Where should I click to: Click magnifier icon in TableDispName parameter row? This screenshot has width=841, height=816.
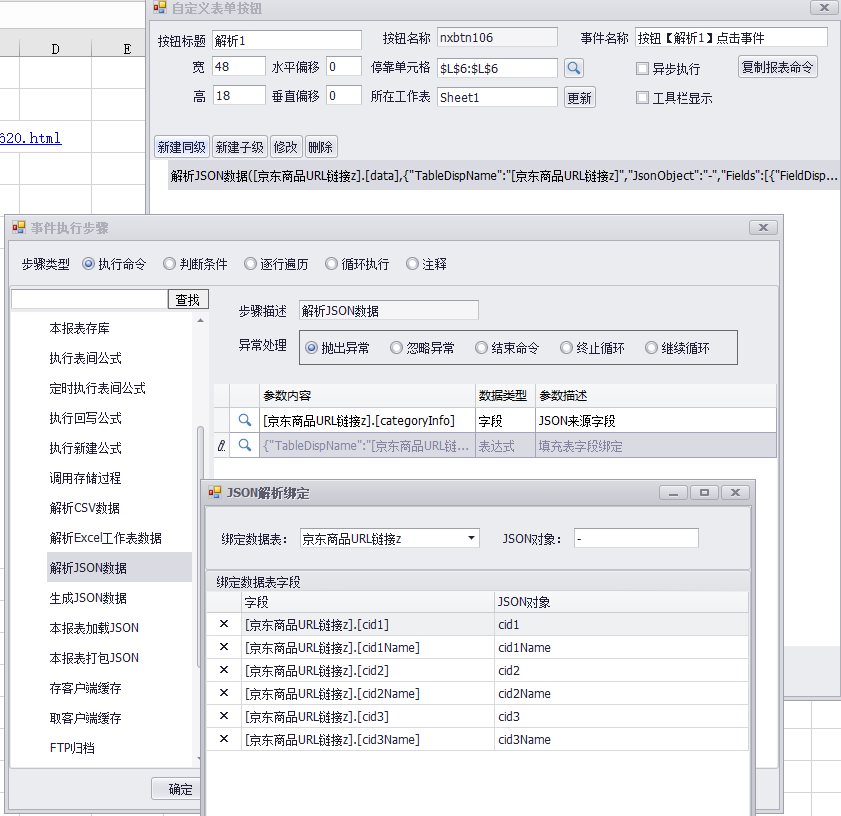(x=245, y=446)
